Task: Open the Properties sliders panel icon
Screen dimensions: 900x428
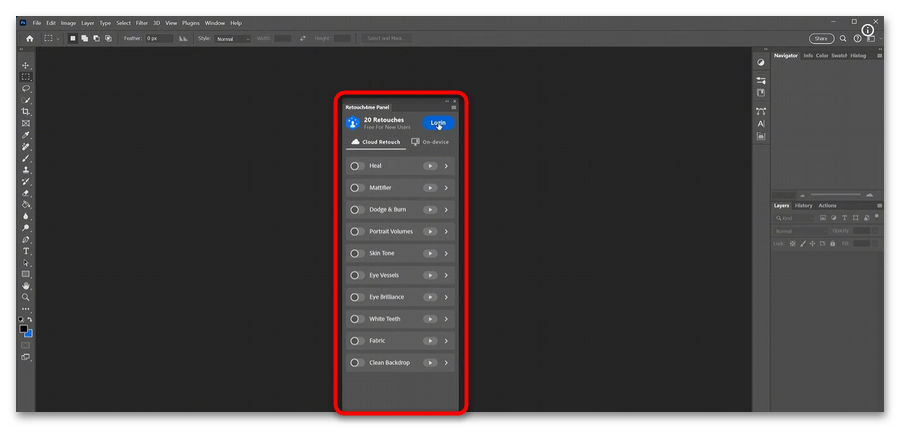Action: click(x=761, y=81)
